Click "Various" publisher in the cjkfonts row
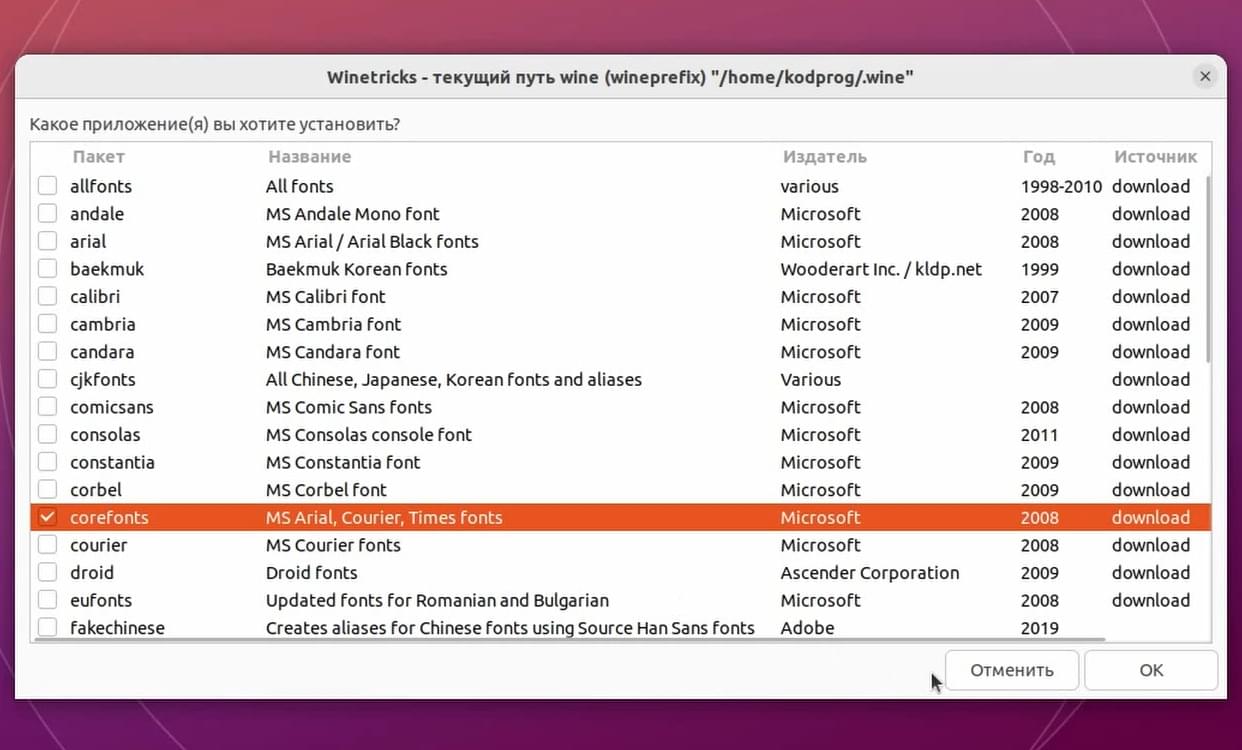Image resolution: width=1242 pixels, height=750 pixels. click(811, 380)
